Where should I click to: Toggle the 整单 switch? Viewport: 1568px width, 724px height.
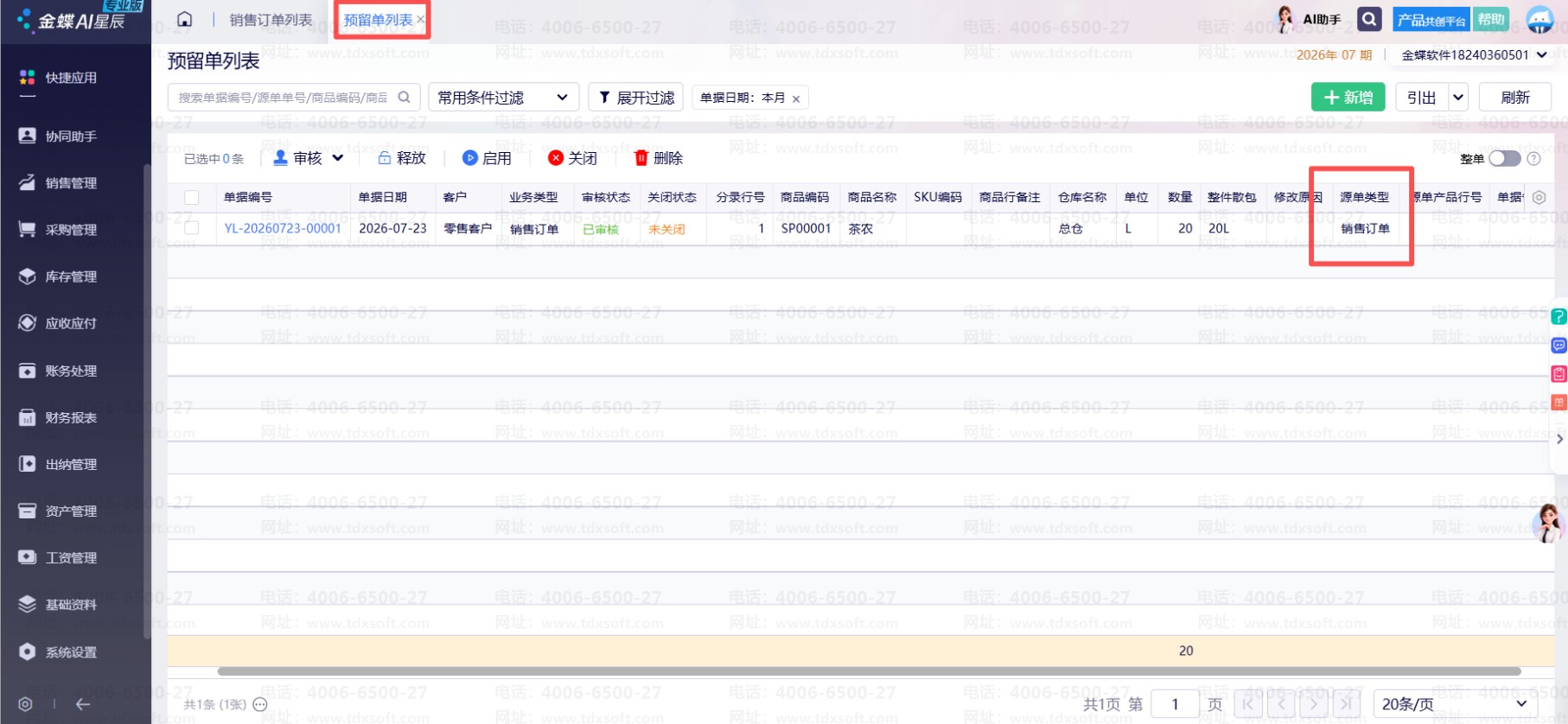point(1505,159)
